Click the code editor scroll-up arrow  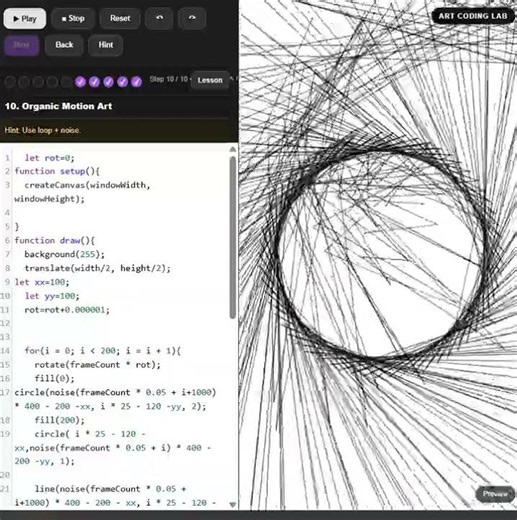[x=233, y=150]
